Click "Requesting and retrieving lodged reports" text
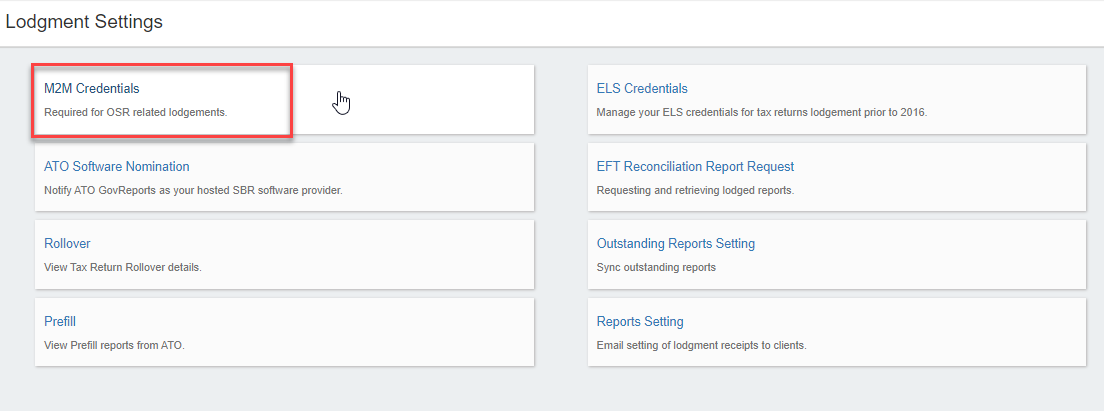The height and width of the screenshot is (411, 1104). [695, 190]
